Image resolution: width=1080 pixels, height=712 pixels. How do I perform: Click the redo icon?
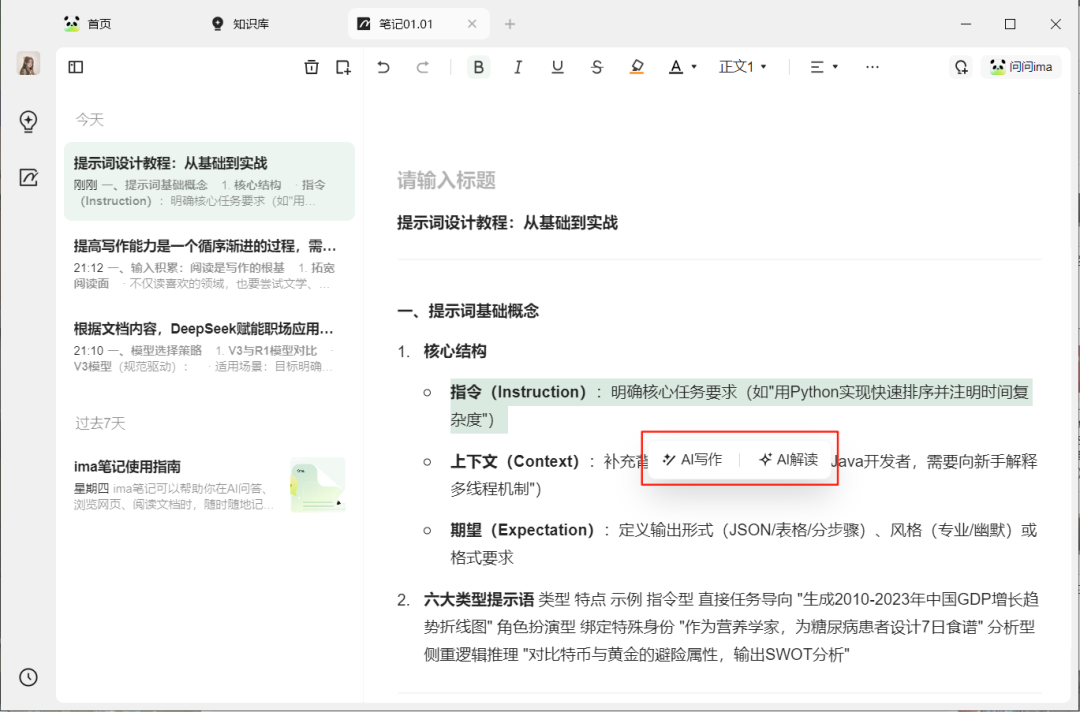point(423,66)
